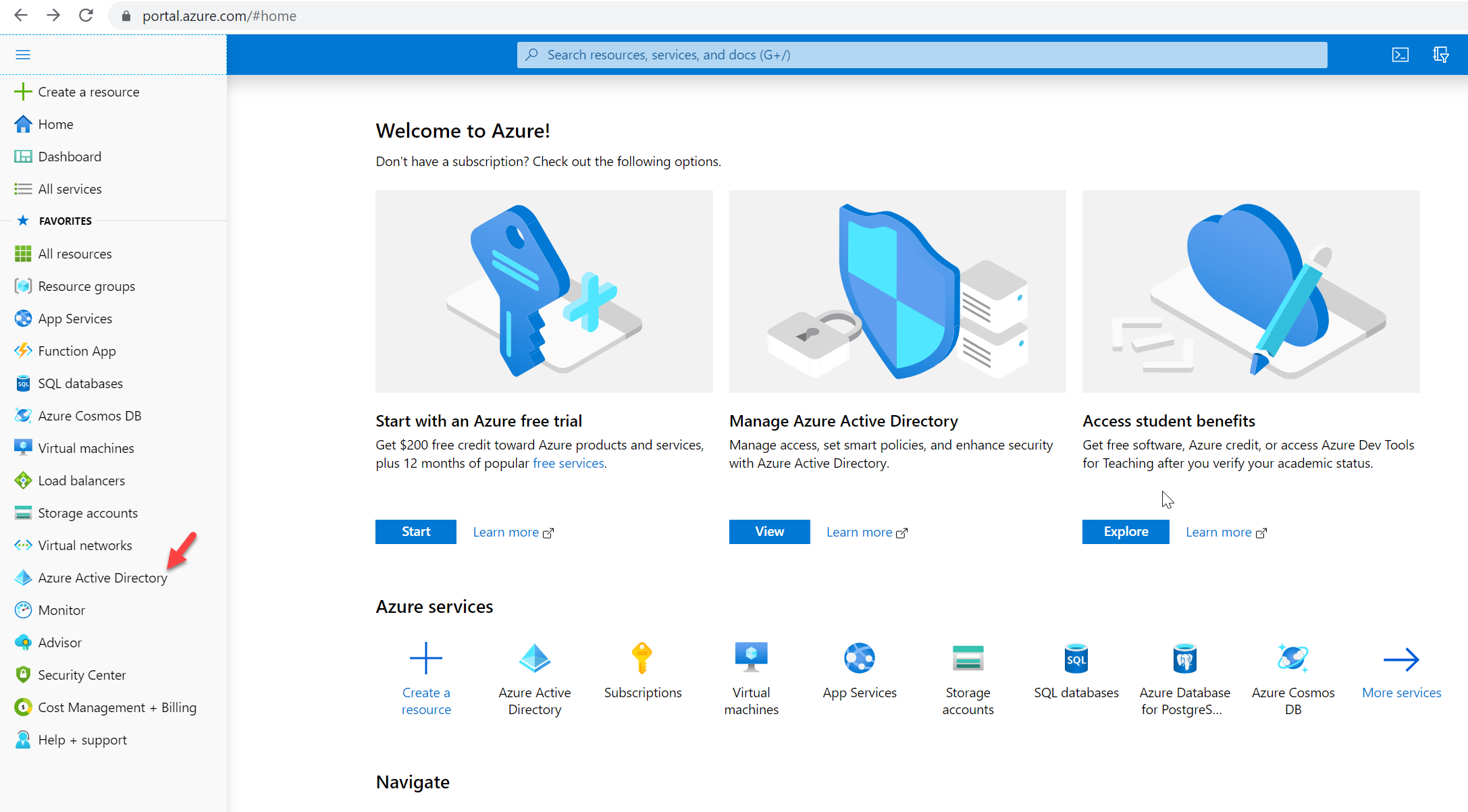Click Azure Active Directory sidebar icon
The image size is (1468, 812).
(23, 578)
